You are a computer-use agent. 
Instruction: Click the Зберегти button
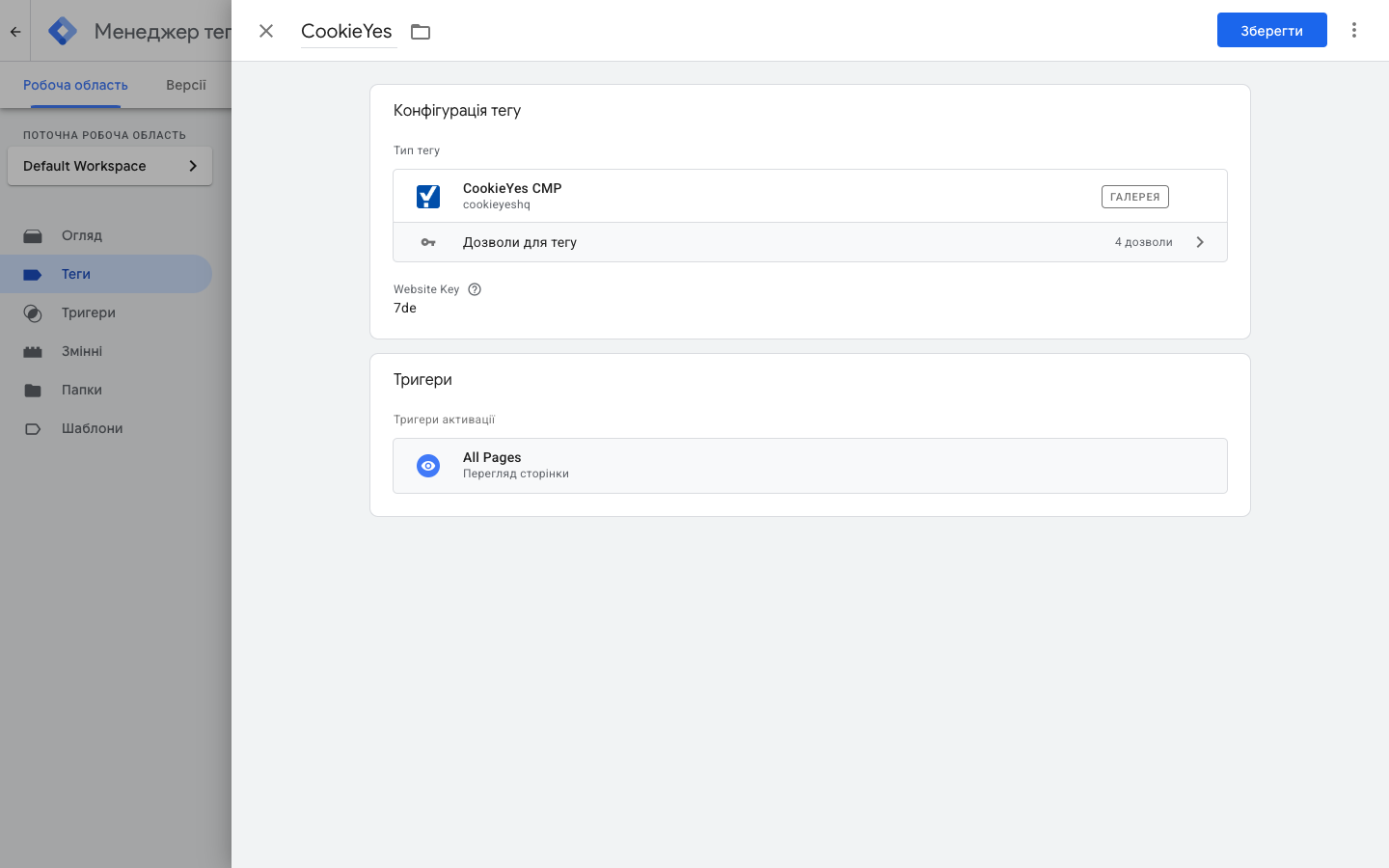[x=1271, y=30]
